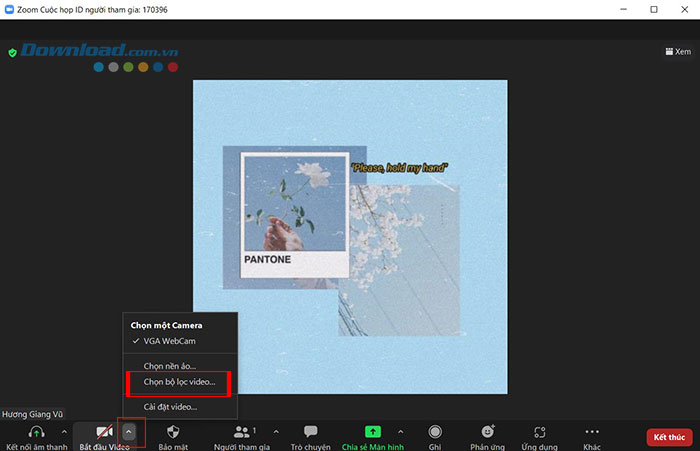Image resolution: width=700 pixels, height=451 pixels.
Task: Choose Chọn nền ảo menu item
Action: [x=169, y=366]
